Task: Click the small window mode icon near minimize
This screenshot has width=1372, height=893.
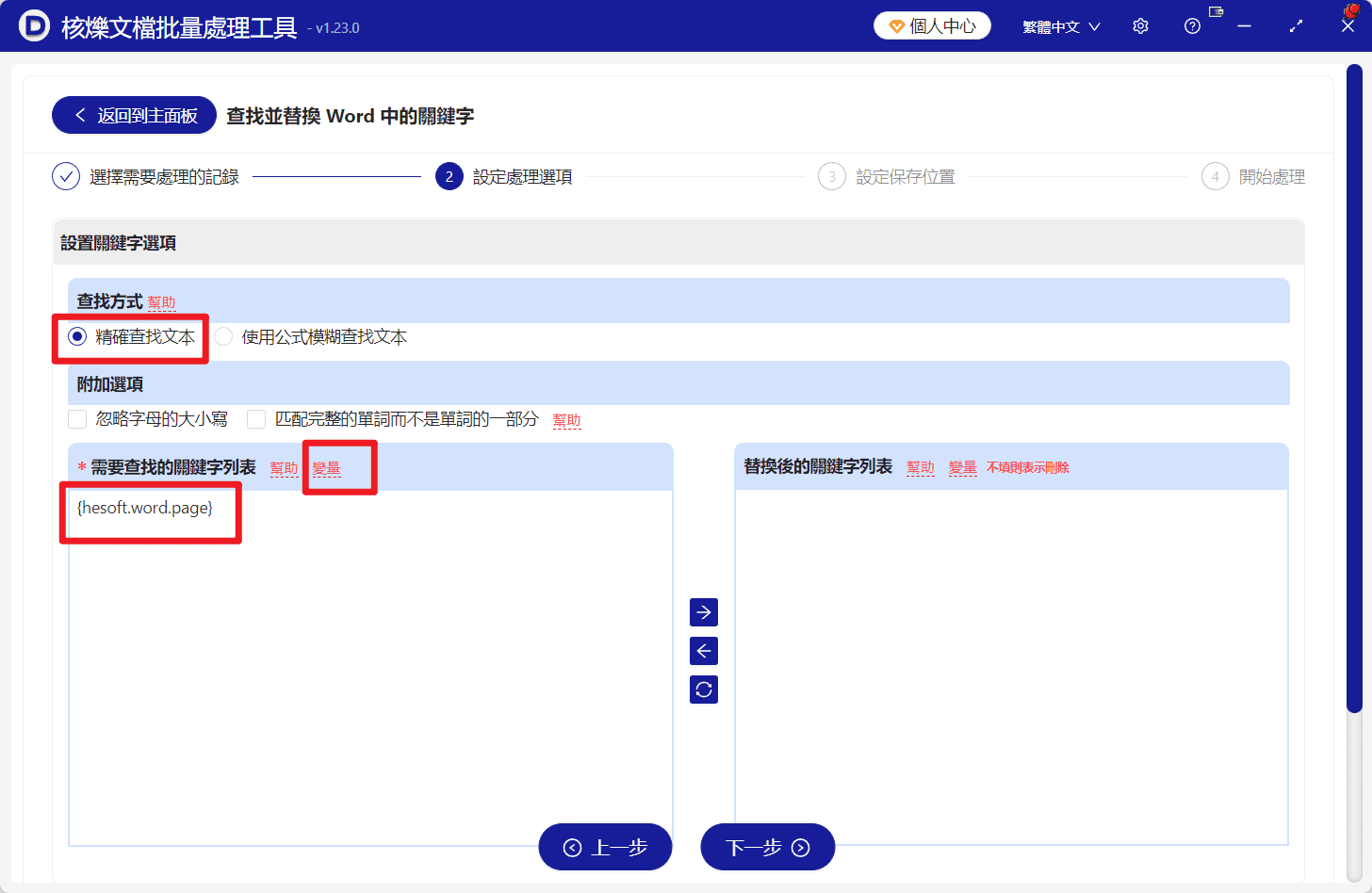Action: pos(1217,11)
